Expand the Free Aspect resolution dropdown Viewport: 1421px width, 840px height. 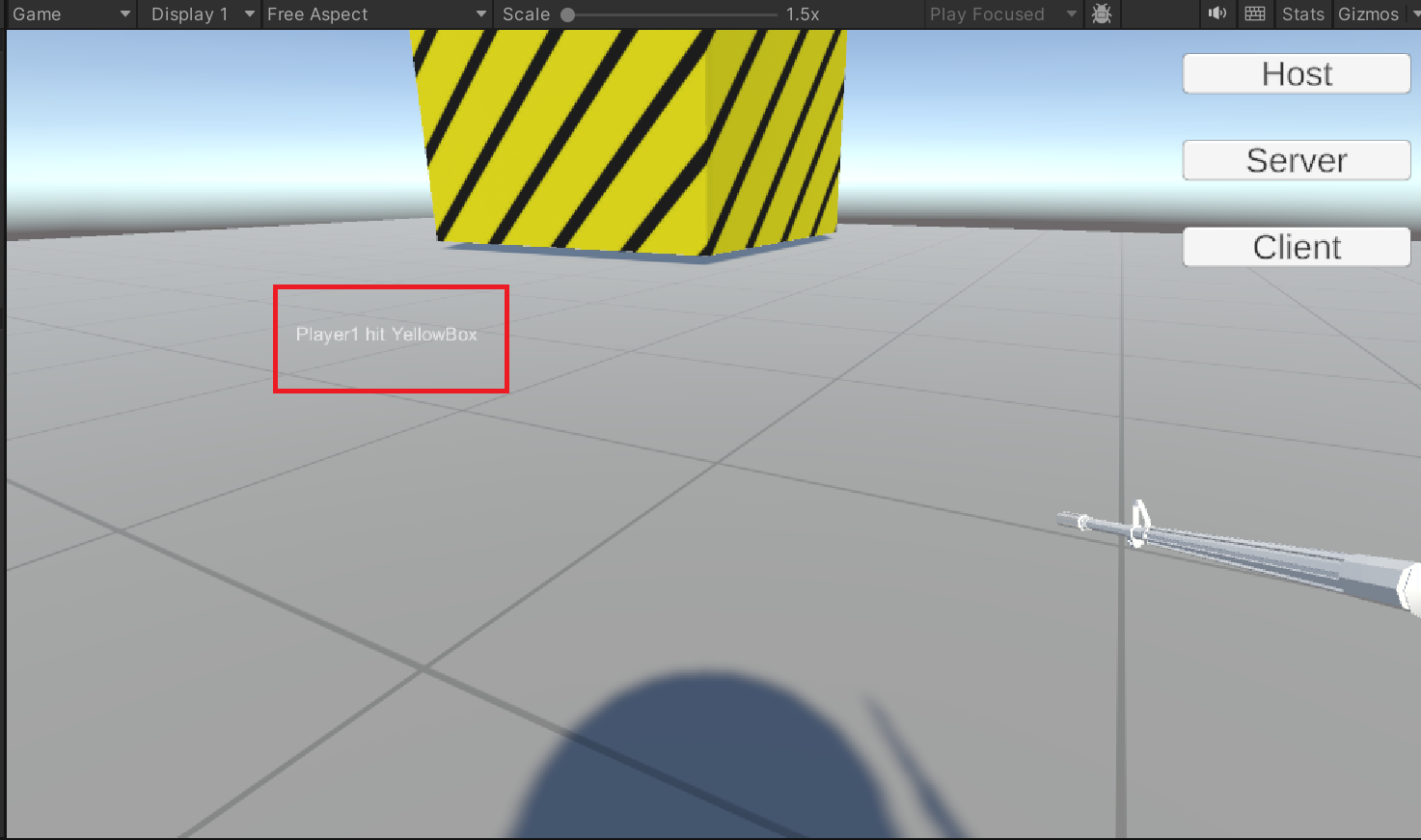coord(375,14)
